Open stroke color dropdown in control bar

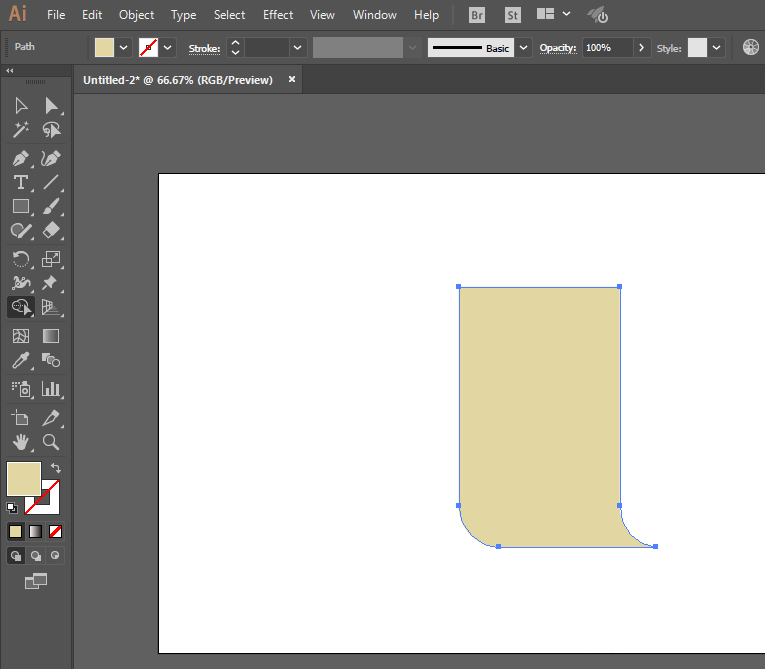pyautogui.click(x=167, y=48)
